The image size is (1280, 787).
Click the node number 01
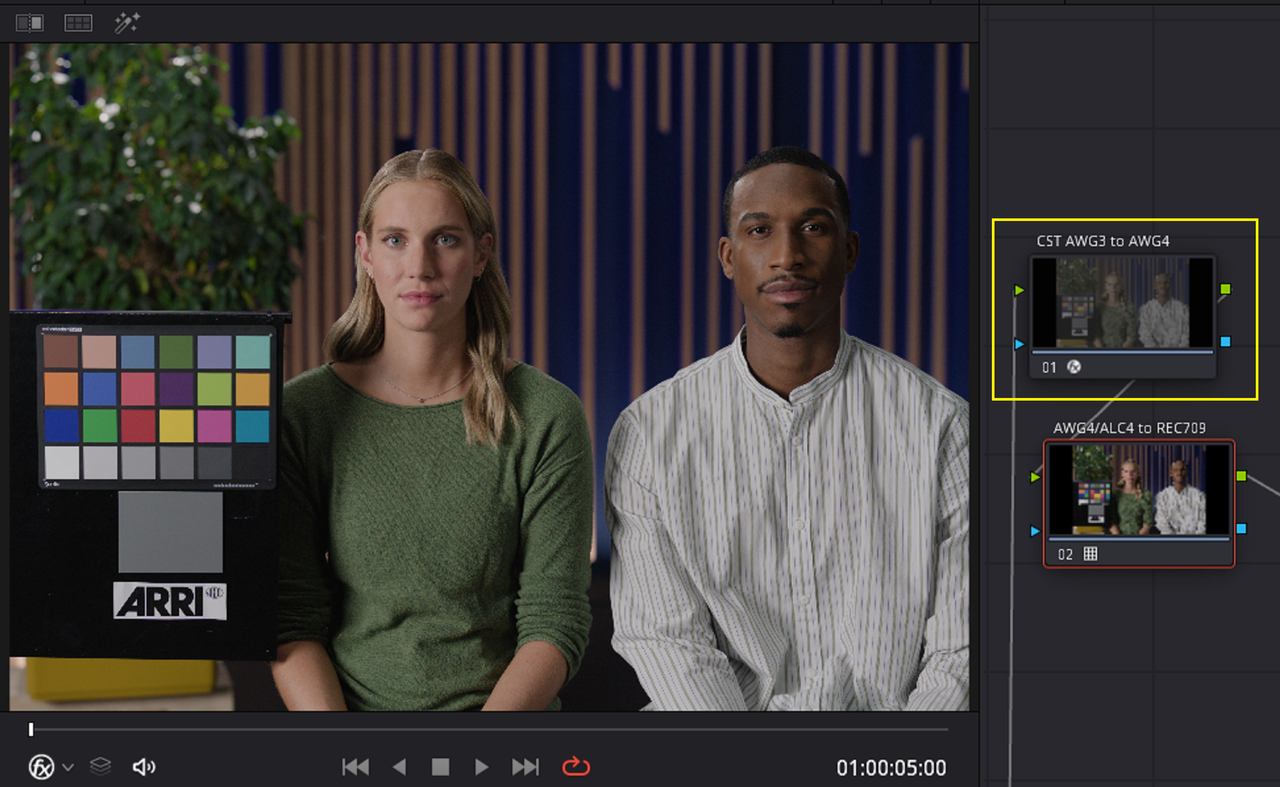[1049, 367]
